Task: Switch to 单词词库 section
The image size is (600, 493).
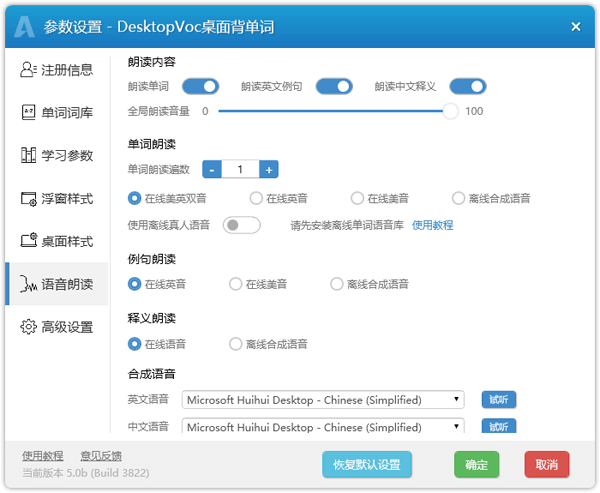Action: 57,113
